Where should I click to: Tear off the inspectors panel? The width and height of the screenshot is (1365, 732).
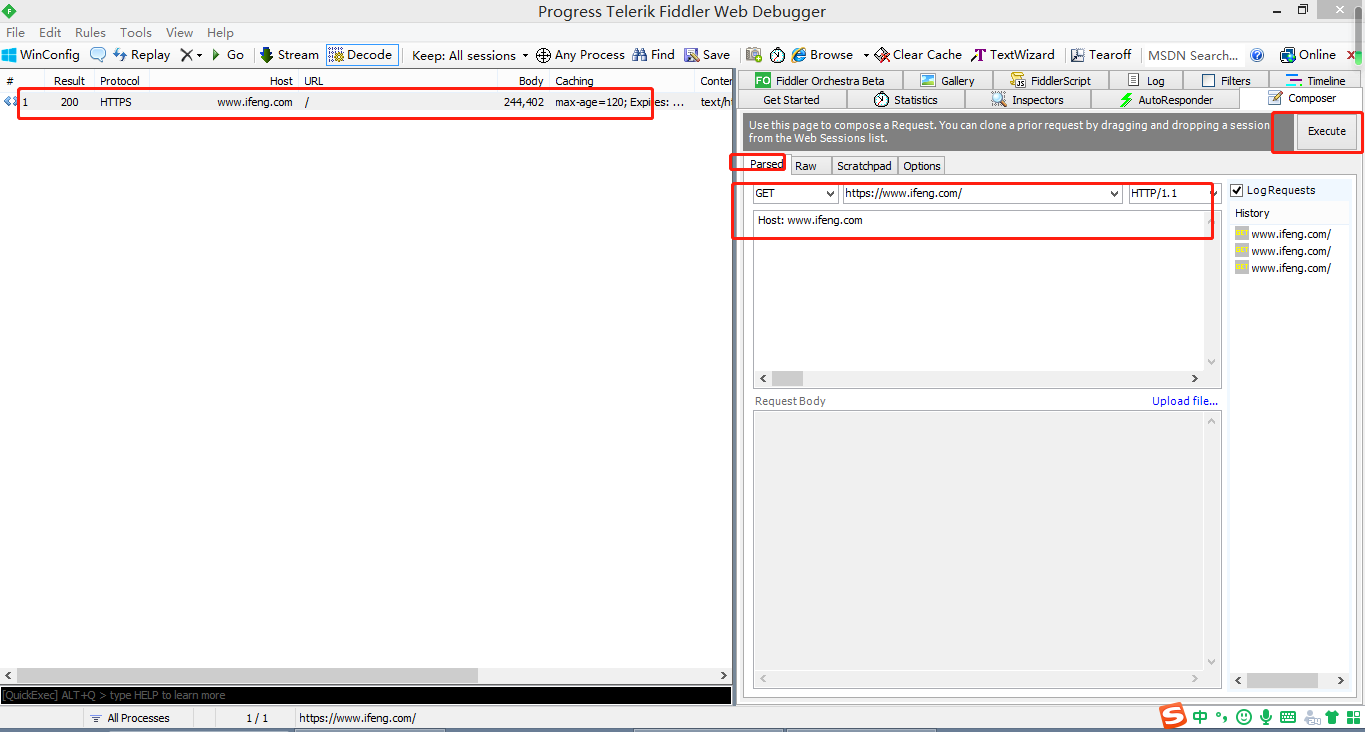tap(1101, 55)
